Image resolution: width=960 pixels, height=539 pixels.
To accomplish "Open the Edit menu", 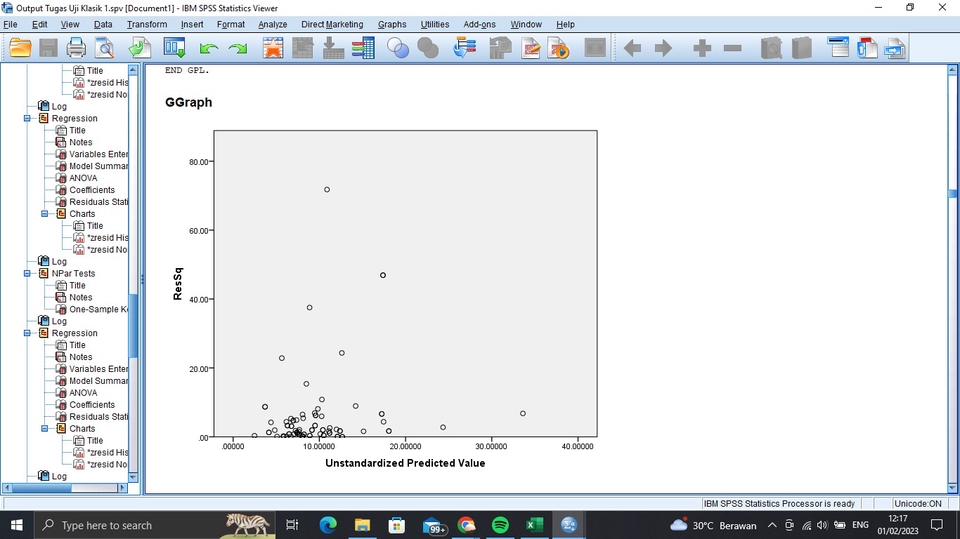I will pyautogui.click(x=40, y=24).
